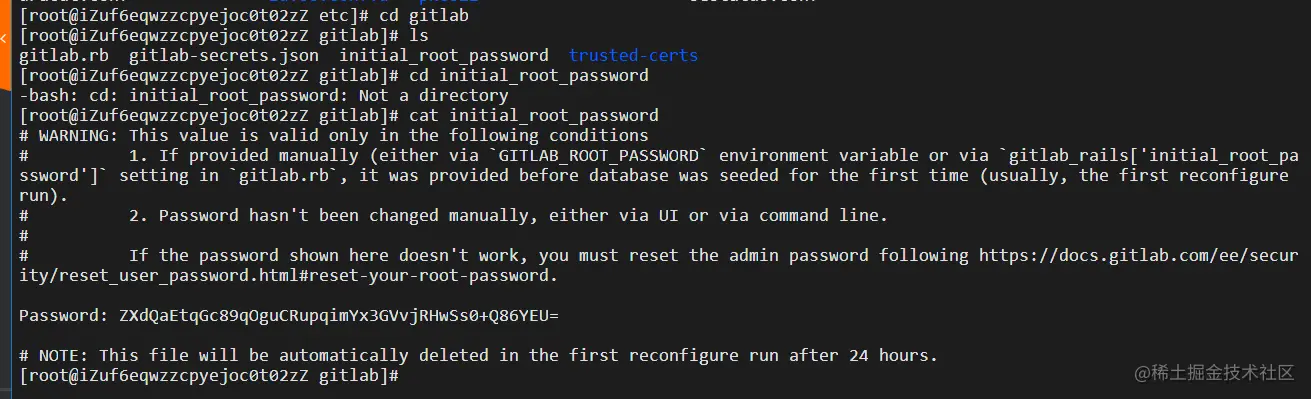The height and width of the screenshot is (399, 1311).
Task: Click the '# NOTE' auto-delete line
Action: click(478, 356)
